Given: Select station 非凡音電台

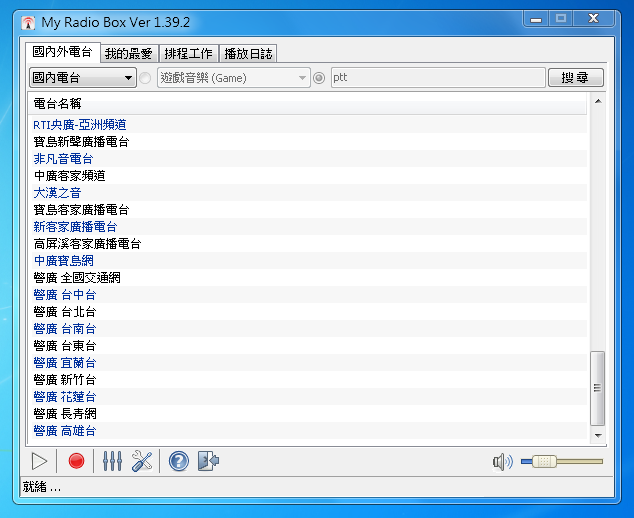Looking at the screenshot, I should point(308,159).
